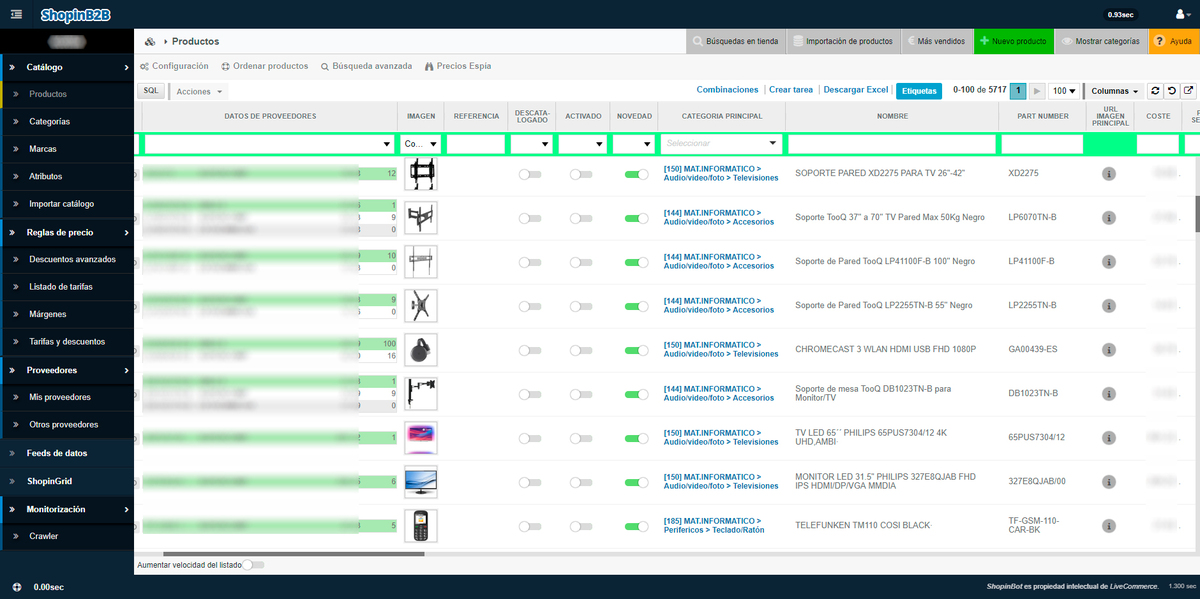Open Datos de proveedores filter dropdown
This screenshot has width=1200, height=599.
268,144
